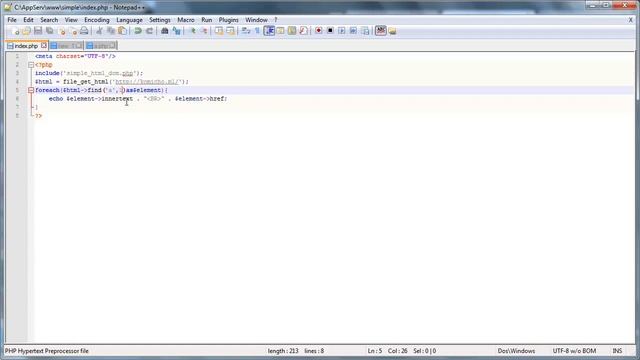This screenshot has height=360, width=640.
Task: Click the echo $element->innertext line
Action: click(x=138, y=99)
